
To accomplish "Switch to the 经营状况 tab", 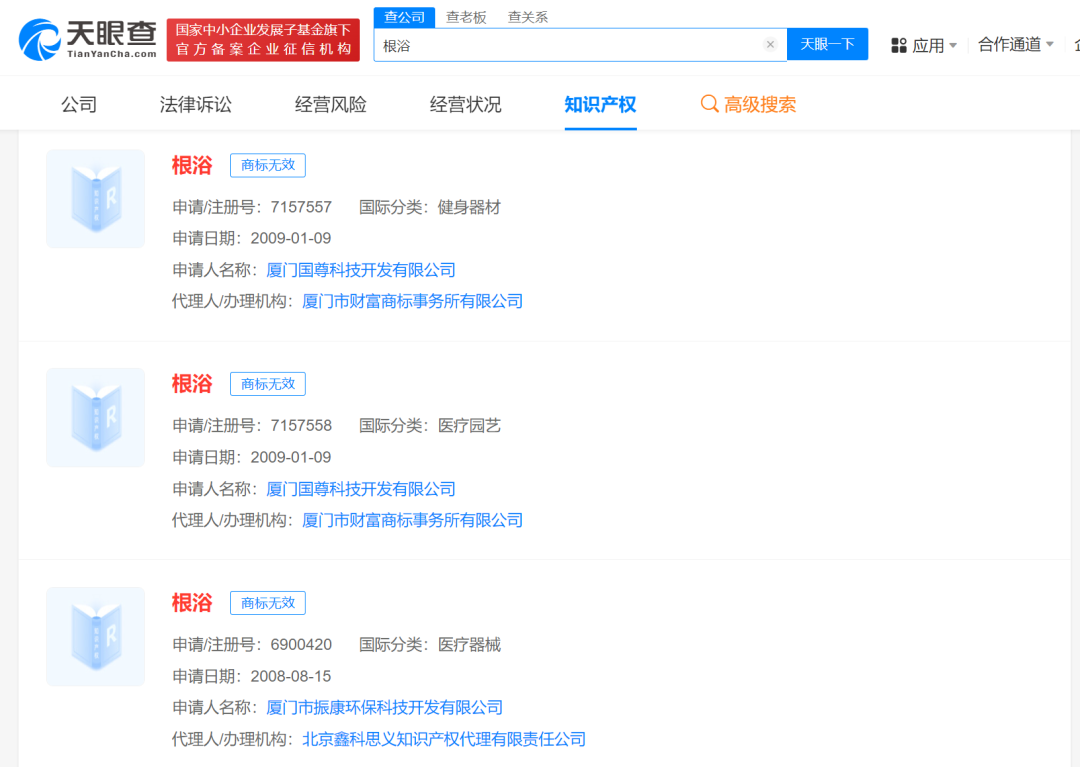I will click(x=466, y=105).
